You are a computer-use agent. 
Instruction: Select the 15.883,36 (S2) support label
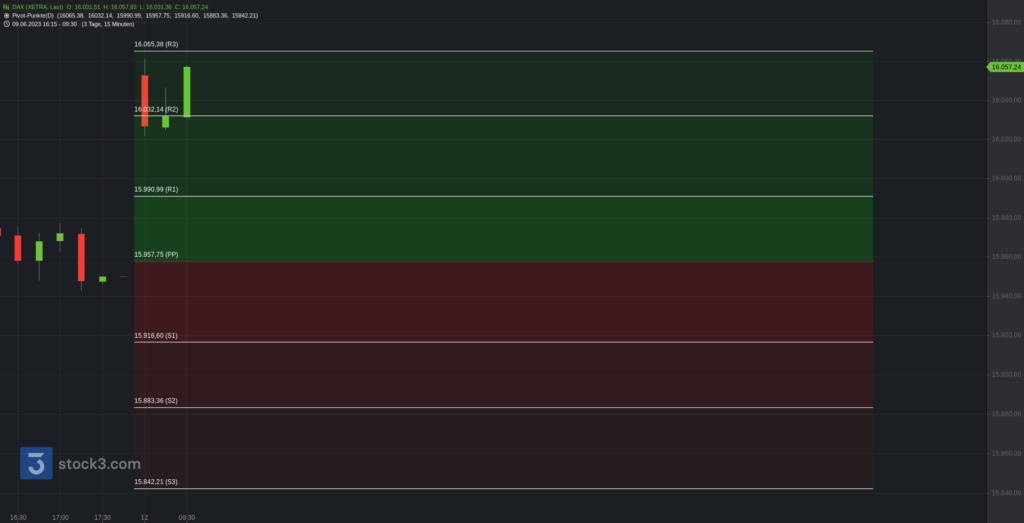[156, 401]
